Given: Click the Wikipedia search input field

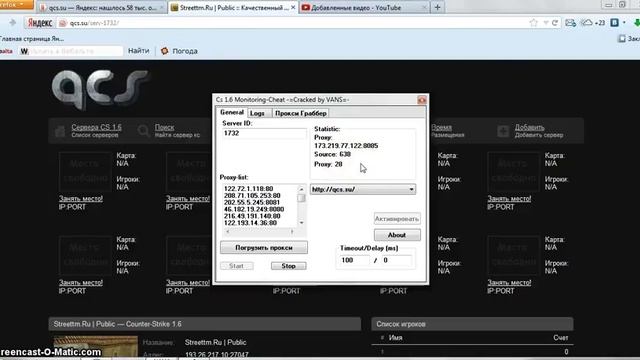Looking at the screenshot, I should pos(76,51).
